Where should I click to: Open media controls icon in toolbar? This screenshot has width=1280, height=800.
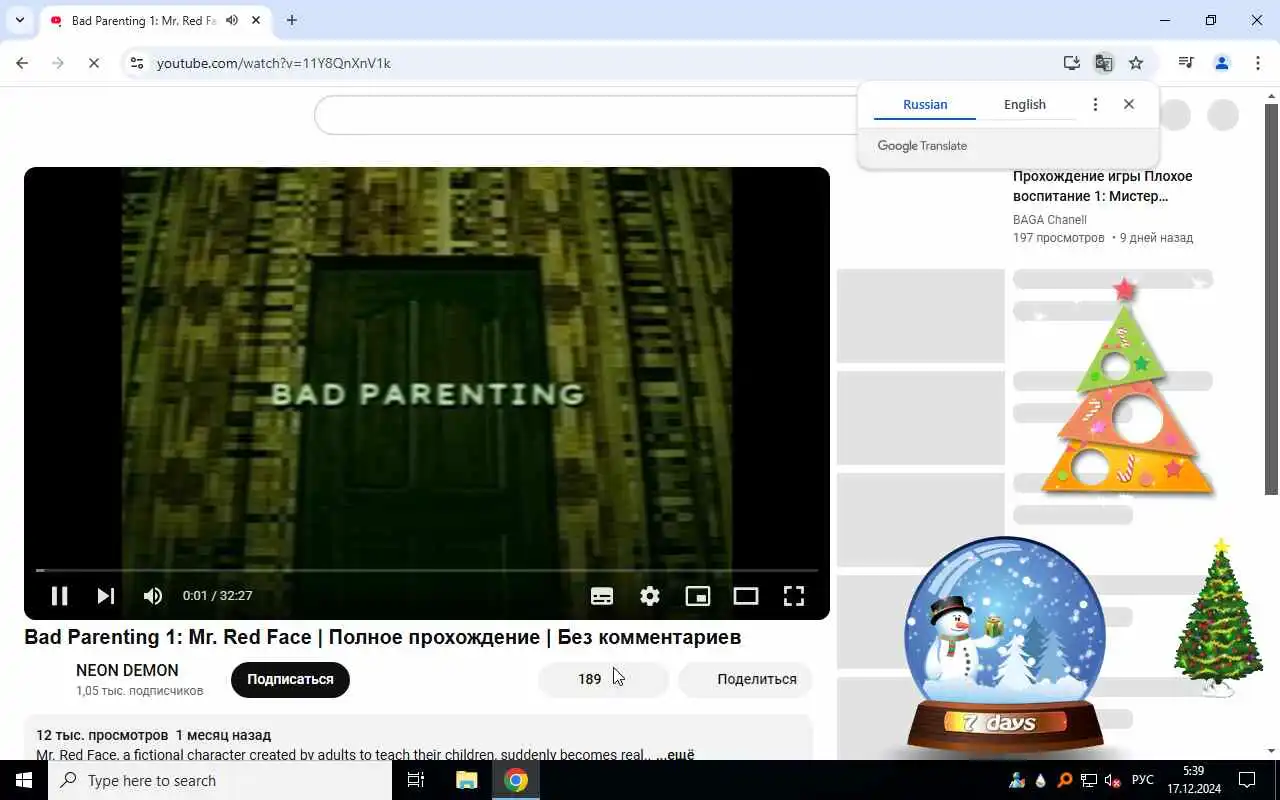[1186, 63]
